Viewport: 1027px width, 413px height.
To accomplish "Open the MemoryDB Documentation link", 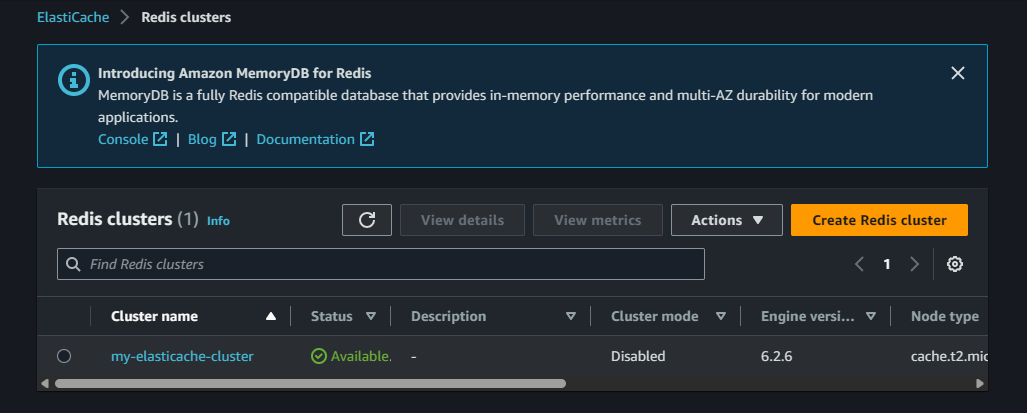I will (305, 139).
